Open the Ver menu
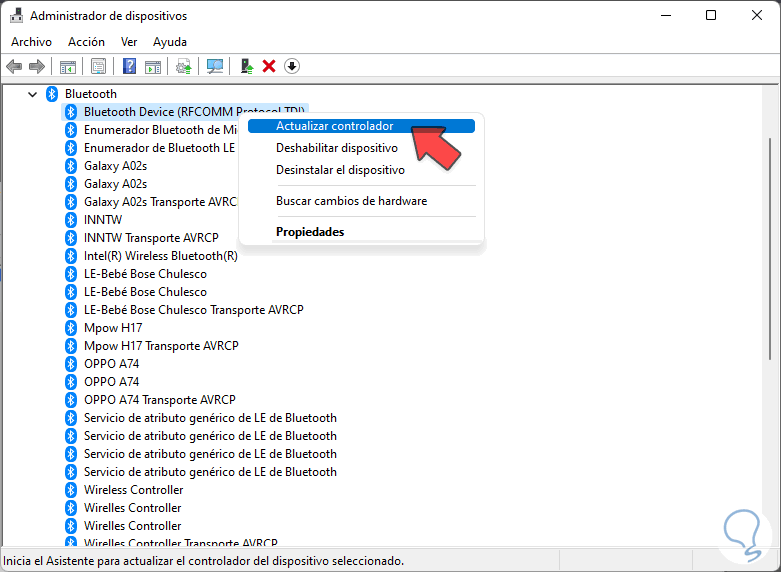The height and width of the screenshot is (572, 781). tap(129, 42)
